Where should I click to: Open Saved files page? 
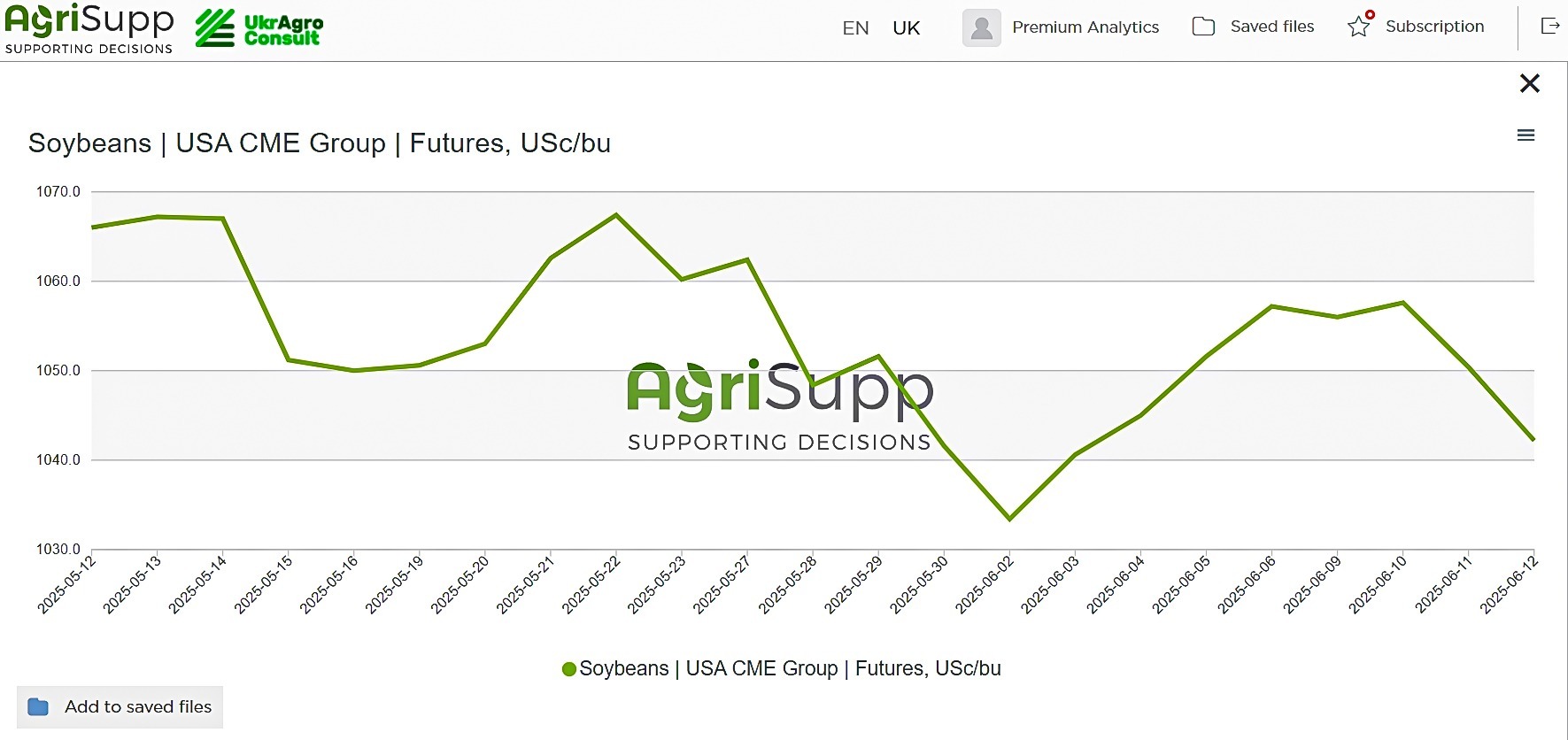coord(1272,27)
